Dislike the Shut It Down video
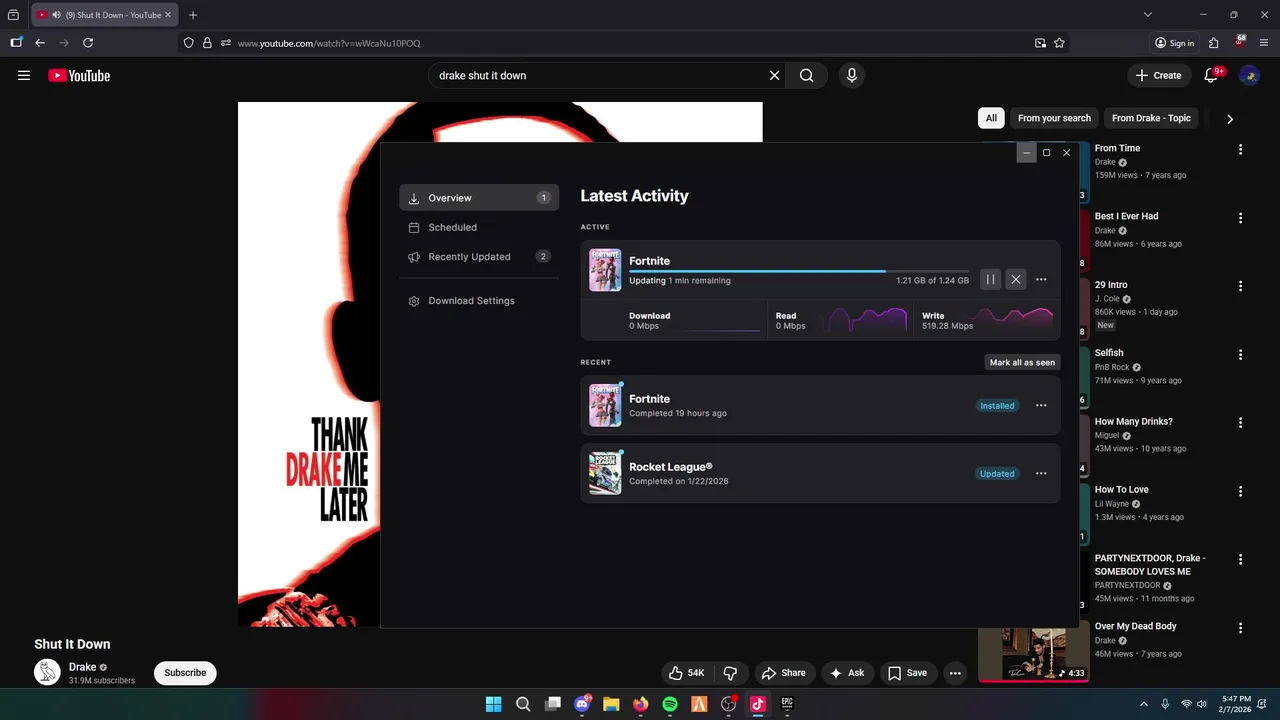This screenshot has width=1280, height=720. (x=730, y=673)
